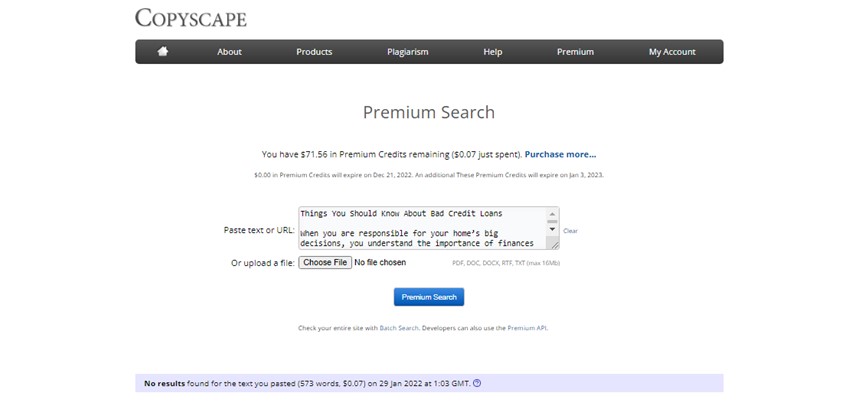Image resolution: width=862 pixels, height=408 pixels.
Task: Open the Plagiarism menu
Action: 407,52
